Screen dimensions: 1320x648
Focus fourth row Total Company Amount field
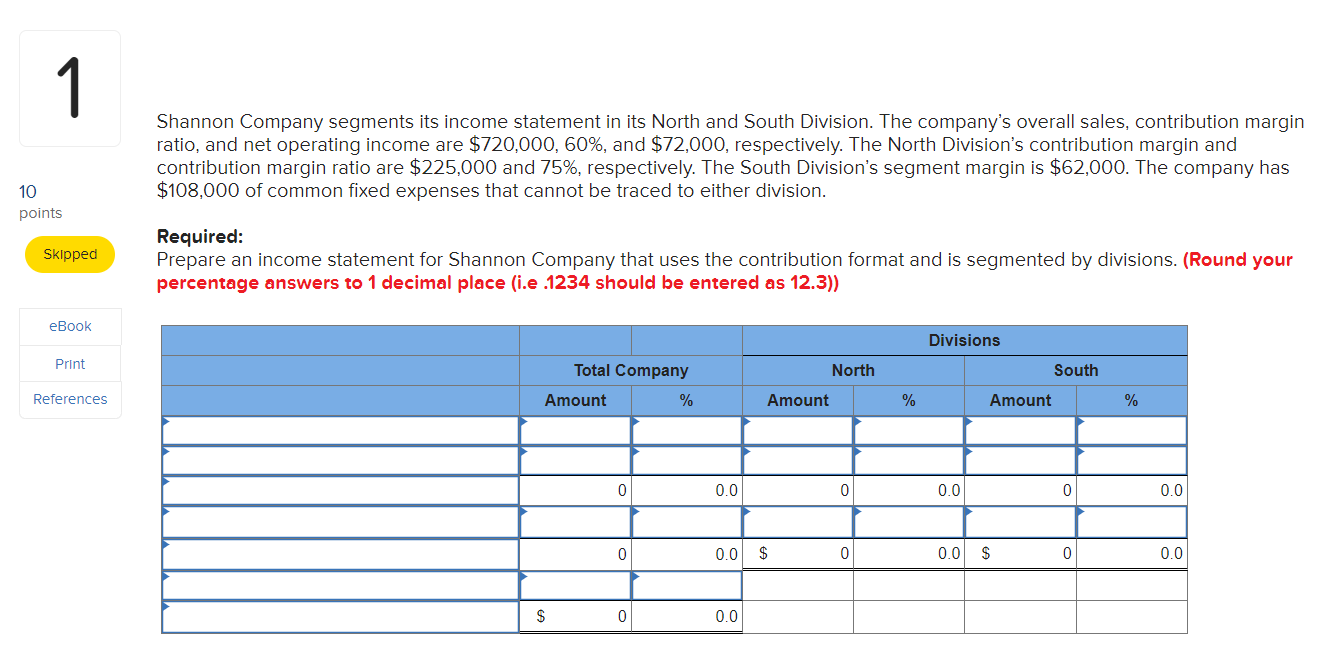(x=575, y=522)
